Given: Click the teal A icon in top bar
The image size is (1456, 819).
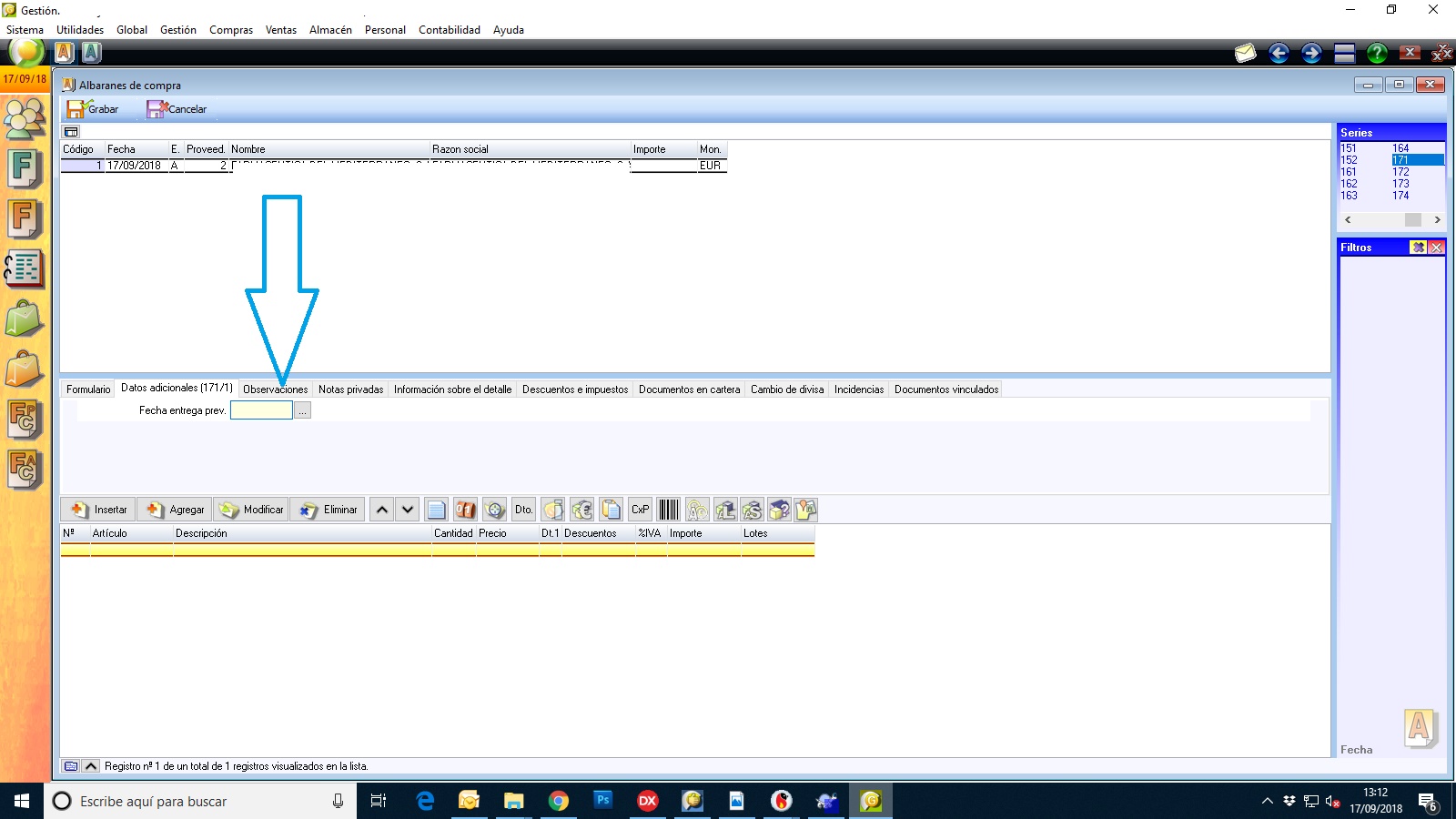Looking at the screenshot, I should [x=92, y=53].
